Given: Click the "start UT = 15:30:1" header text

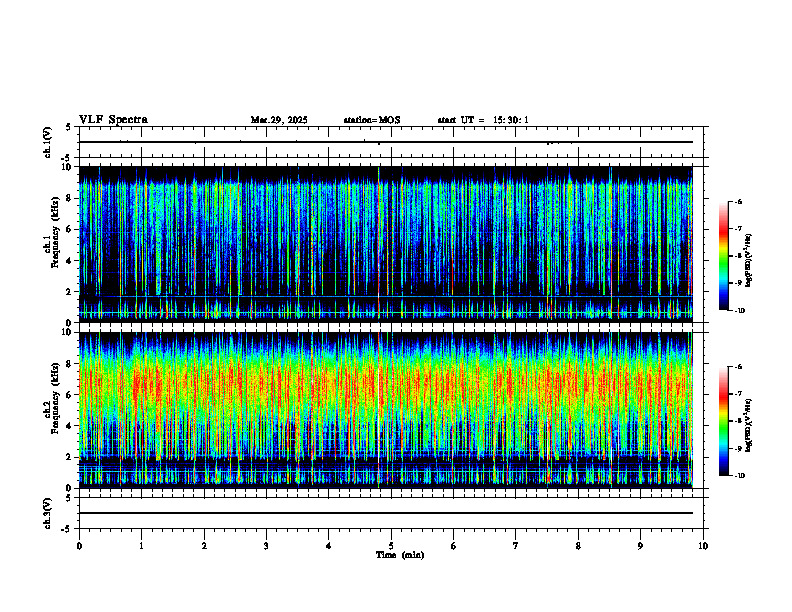Looking at the screenshot, I should [483, 120].
